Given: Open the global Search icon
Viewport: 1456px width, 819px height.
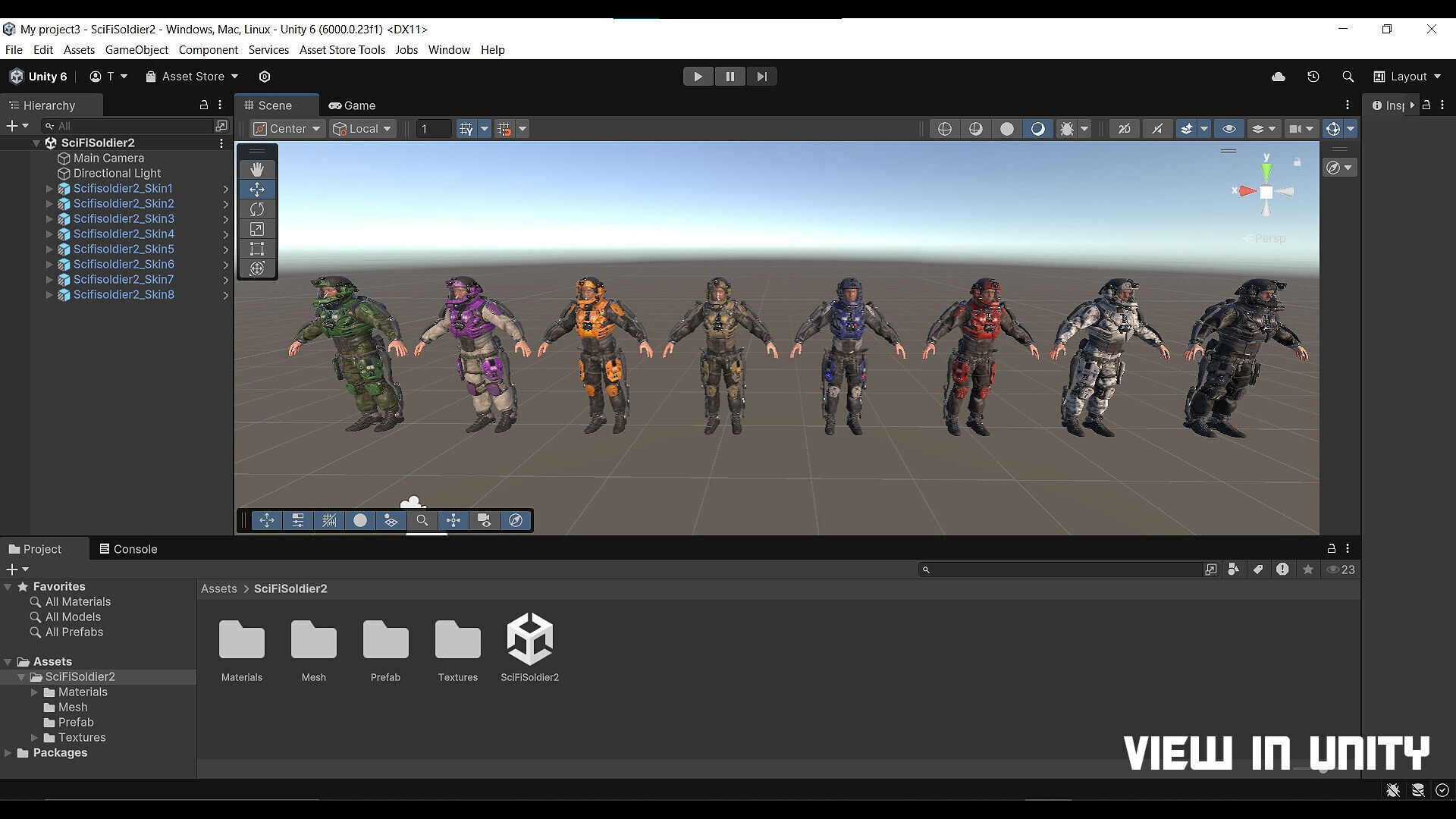Looking at the screenshot, I should pos(1348,77).
